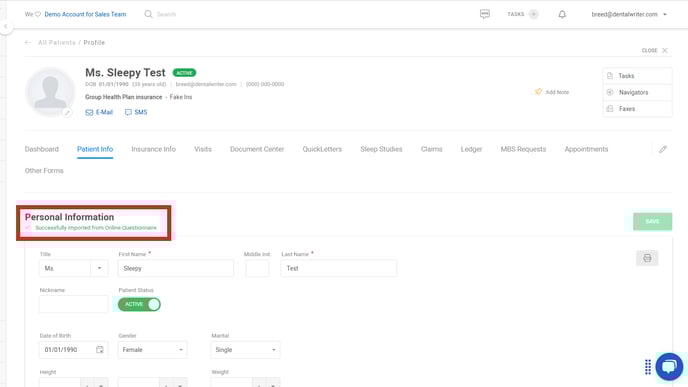
Task: Edit the patient avatar photo
Action: [67, 113]
